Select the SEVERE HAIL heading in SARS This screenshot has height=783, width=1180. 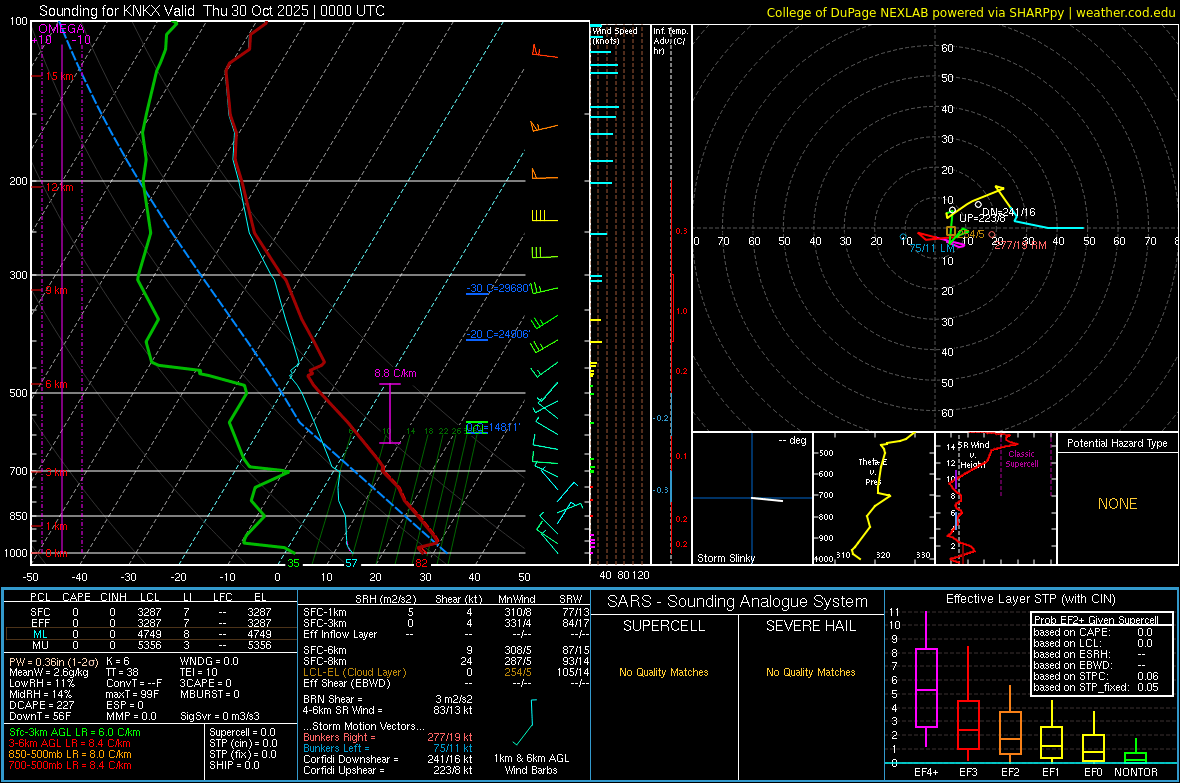pyautogui.click(x=810, y=626)
